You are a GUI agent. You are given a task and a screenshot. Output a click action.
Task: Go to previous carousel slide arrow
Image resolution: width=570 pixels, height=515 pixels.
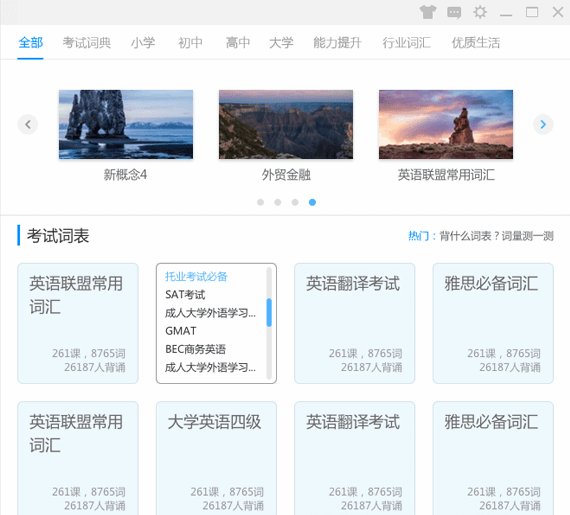28,124
